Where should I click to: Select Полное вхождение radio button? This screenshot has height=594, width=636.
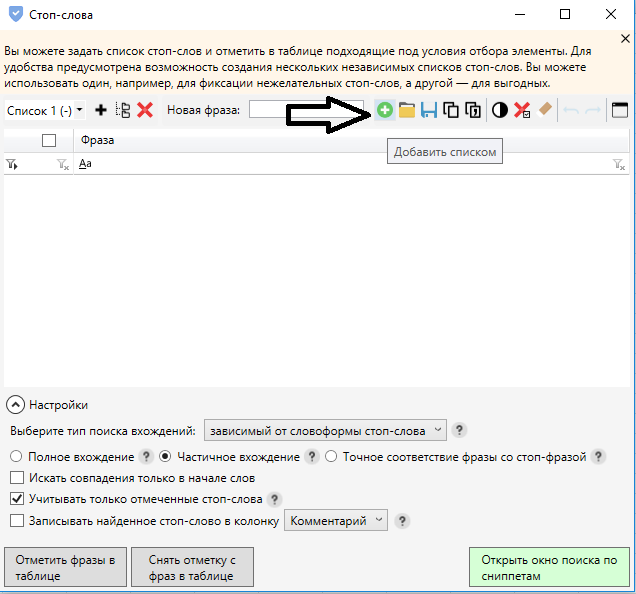pyautogui.click(x=16, y=456)
